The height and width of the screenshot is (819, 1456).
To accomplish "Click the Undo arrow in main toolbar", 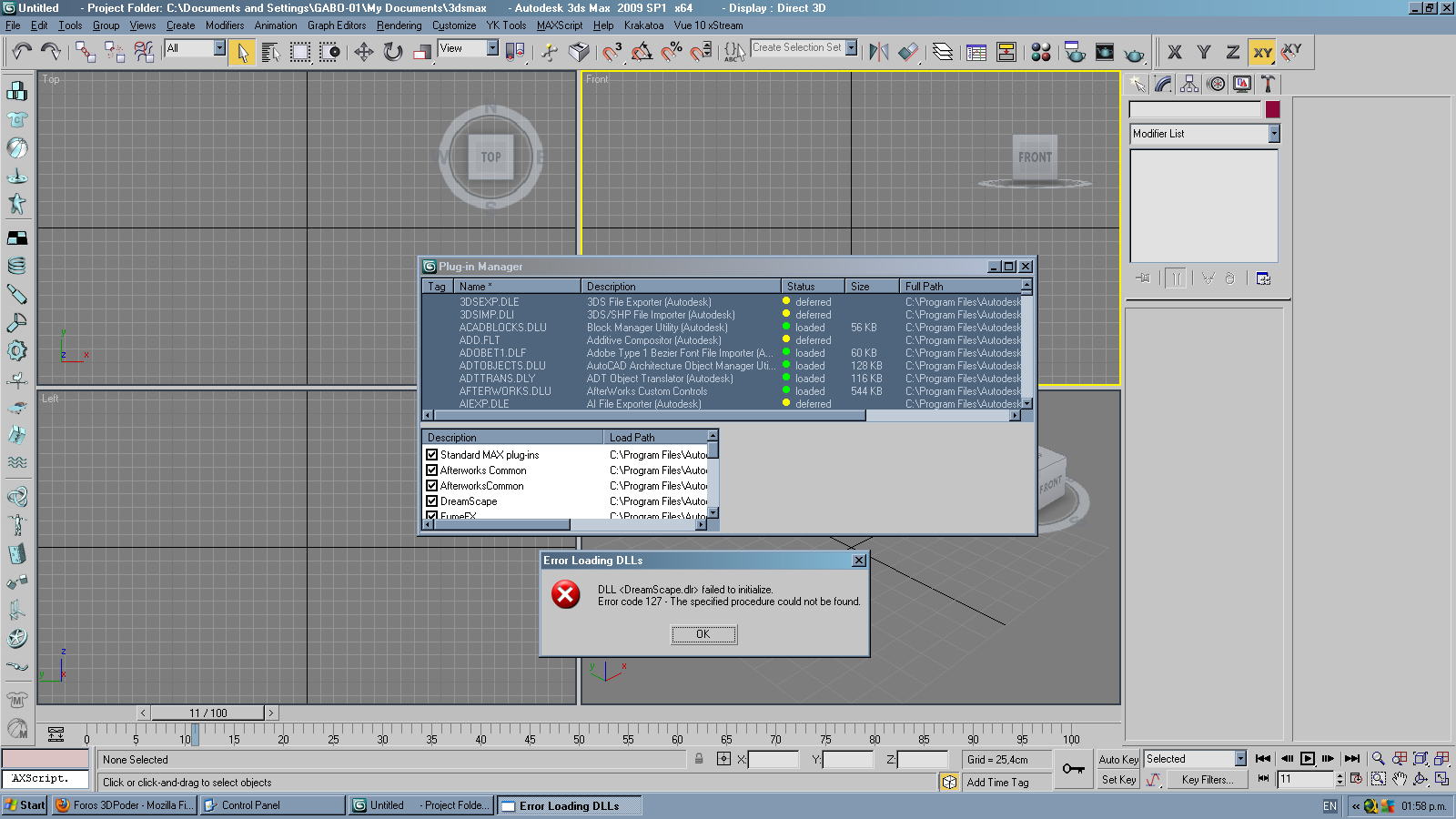I will pos(22,52).
